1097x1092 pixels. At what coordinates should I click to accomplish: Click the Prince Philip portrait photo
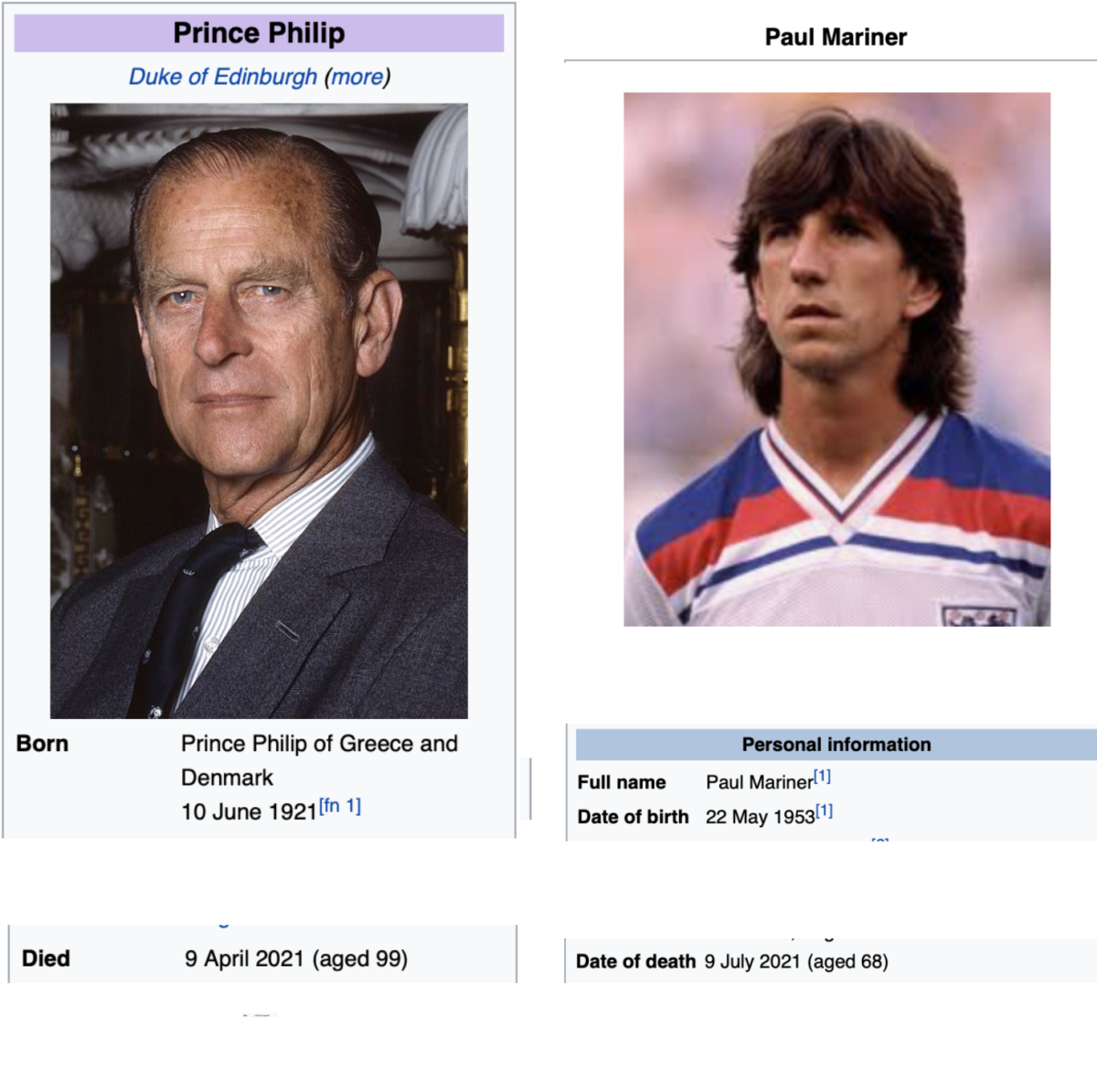coord(259,410)
